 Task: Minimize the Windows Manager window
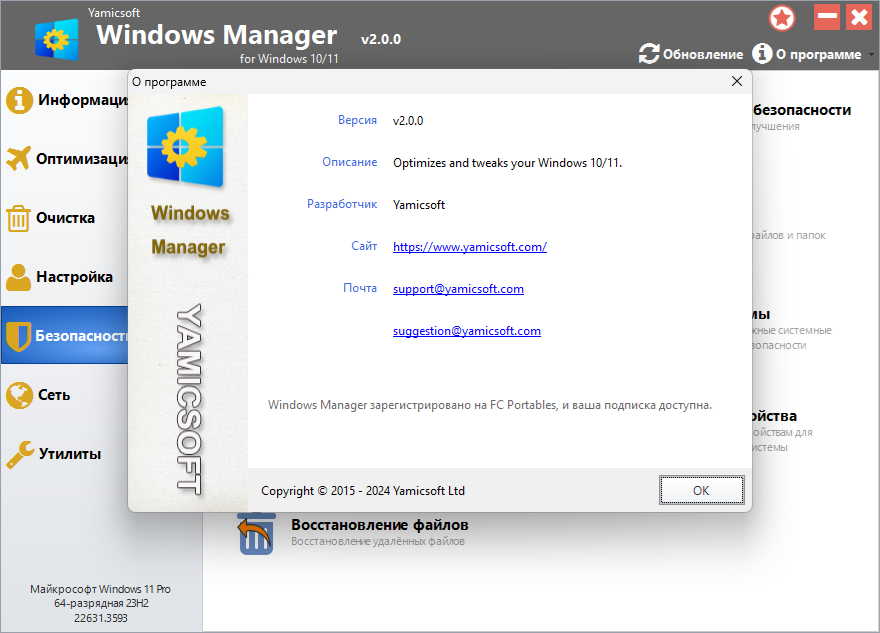pos(827,17)
